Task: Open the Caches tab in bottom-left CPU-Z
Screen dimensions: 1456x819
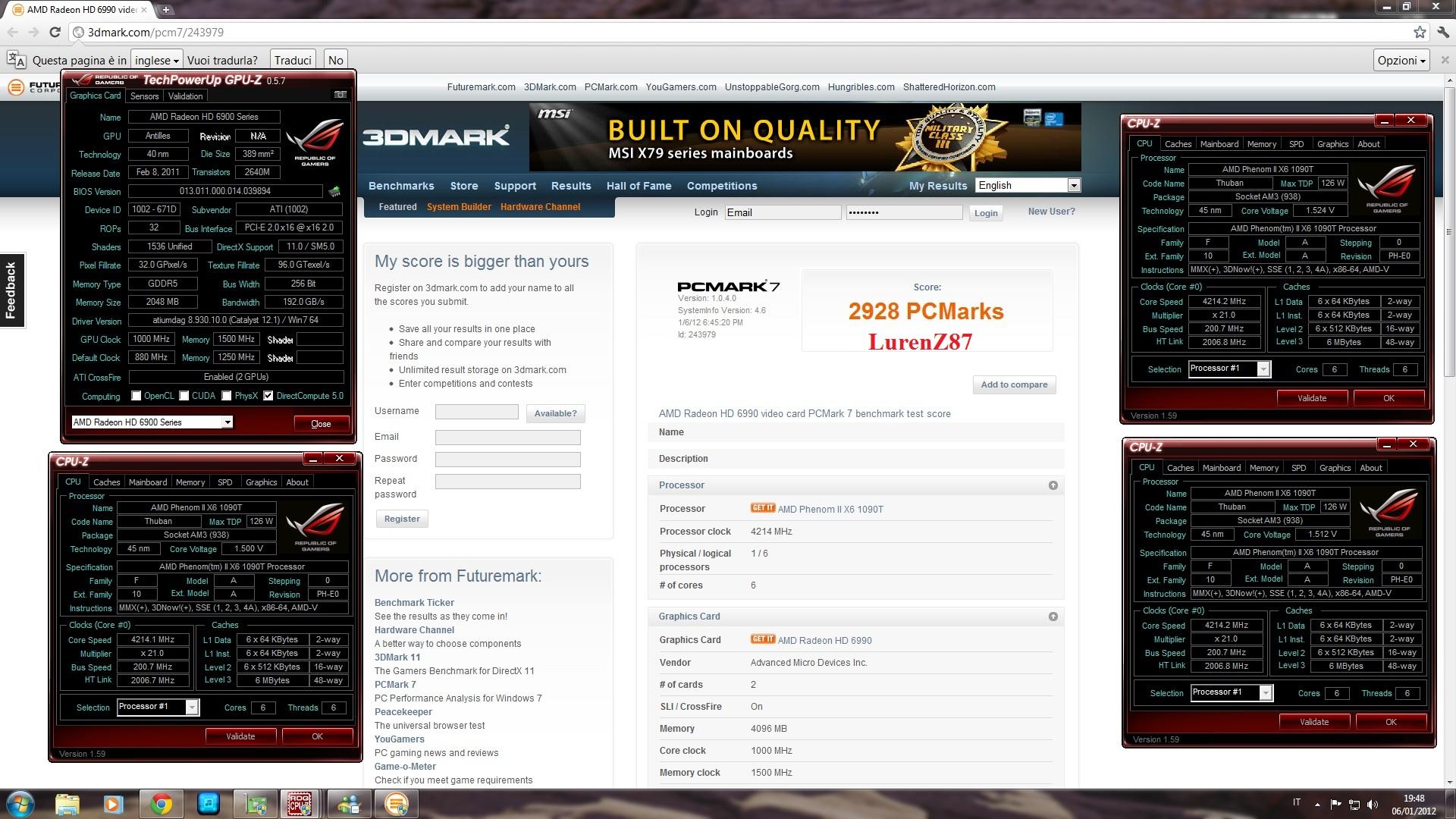Action: 106,482
